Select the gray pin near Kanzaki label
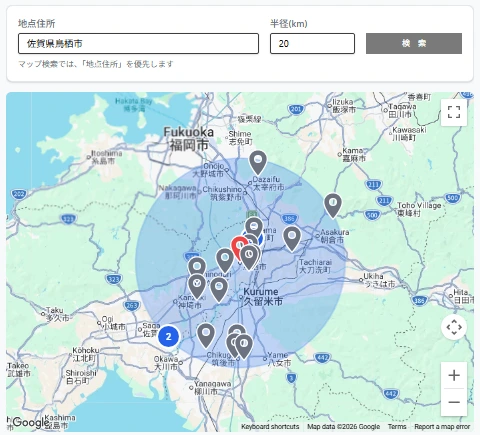Viewport: 480px width, 435px height. pyautogui.click(x=197, y=286)
